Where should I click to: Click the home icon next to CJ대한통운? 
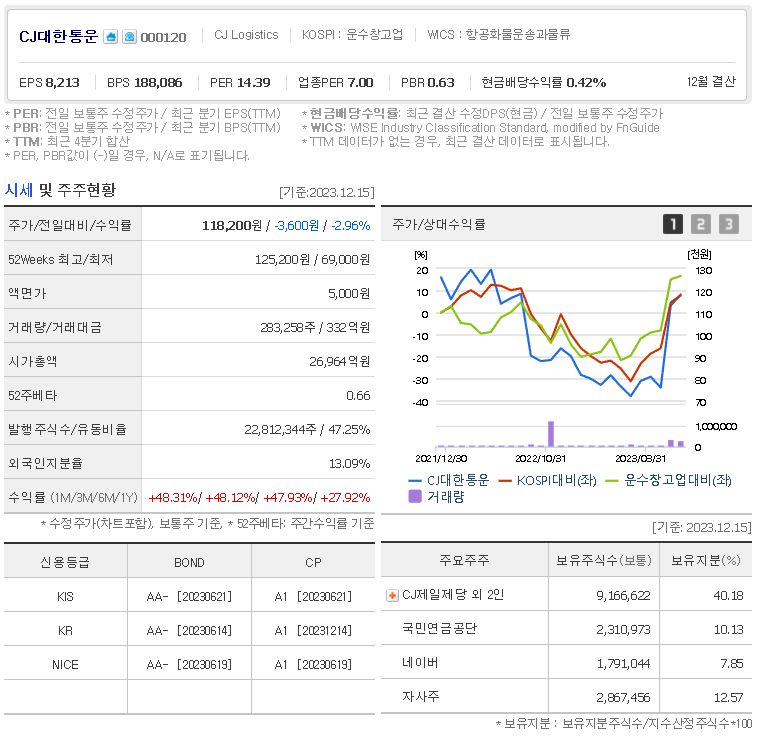[111, 37]
